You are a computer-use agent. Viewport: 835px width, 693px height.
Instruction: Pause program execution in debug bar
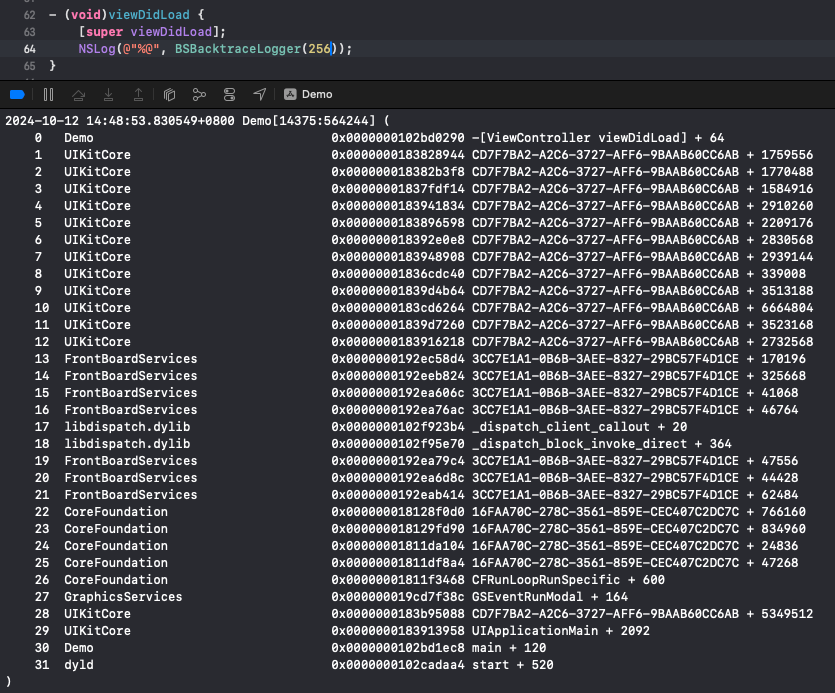(48, 95)
